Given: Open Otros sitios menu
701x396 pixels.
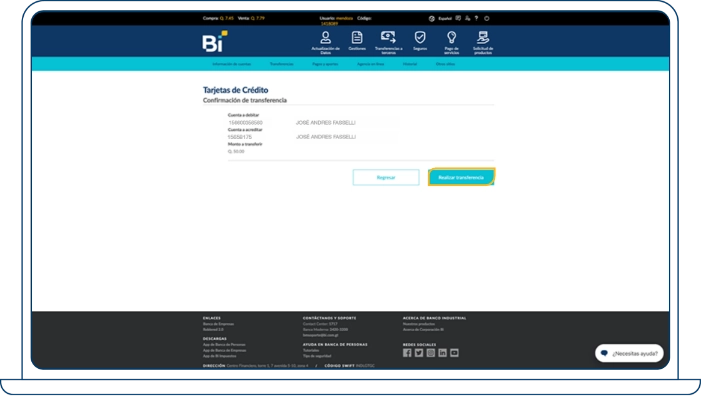Looking at the screenshot, I should coord(445,64).
